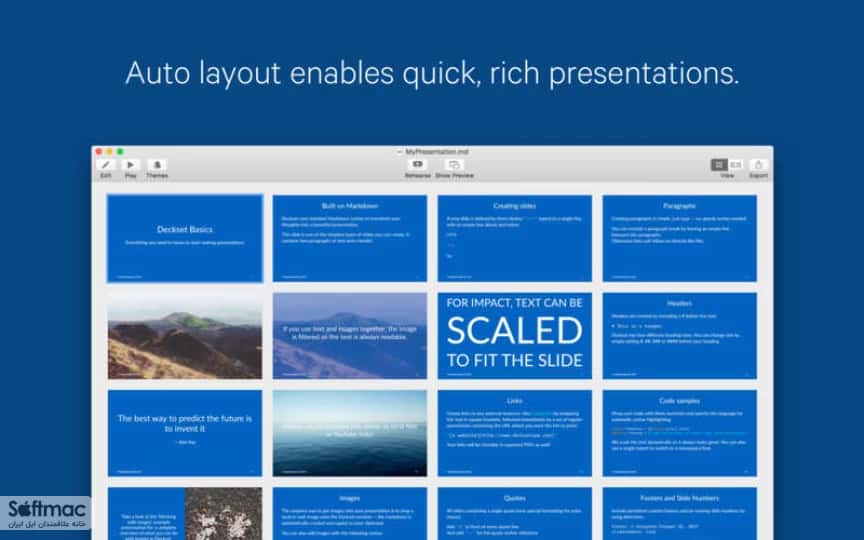Minimize the Deckset window
Viewport: 864px width, 540px height.
(109, 152)
